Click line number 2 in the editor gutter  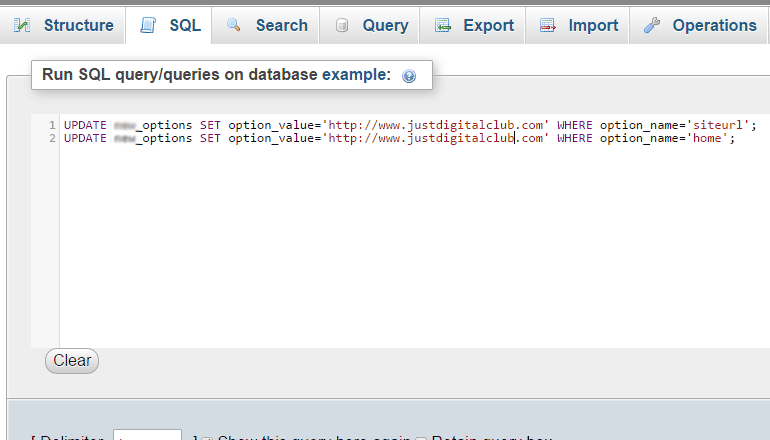(x=53, y=138)
